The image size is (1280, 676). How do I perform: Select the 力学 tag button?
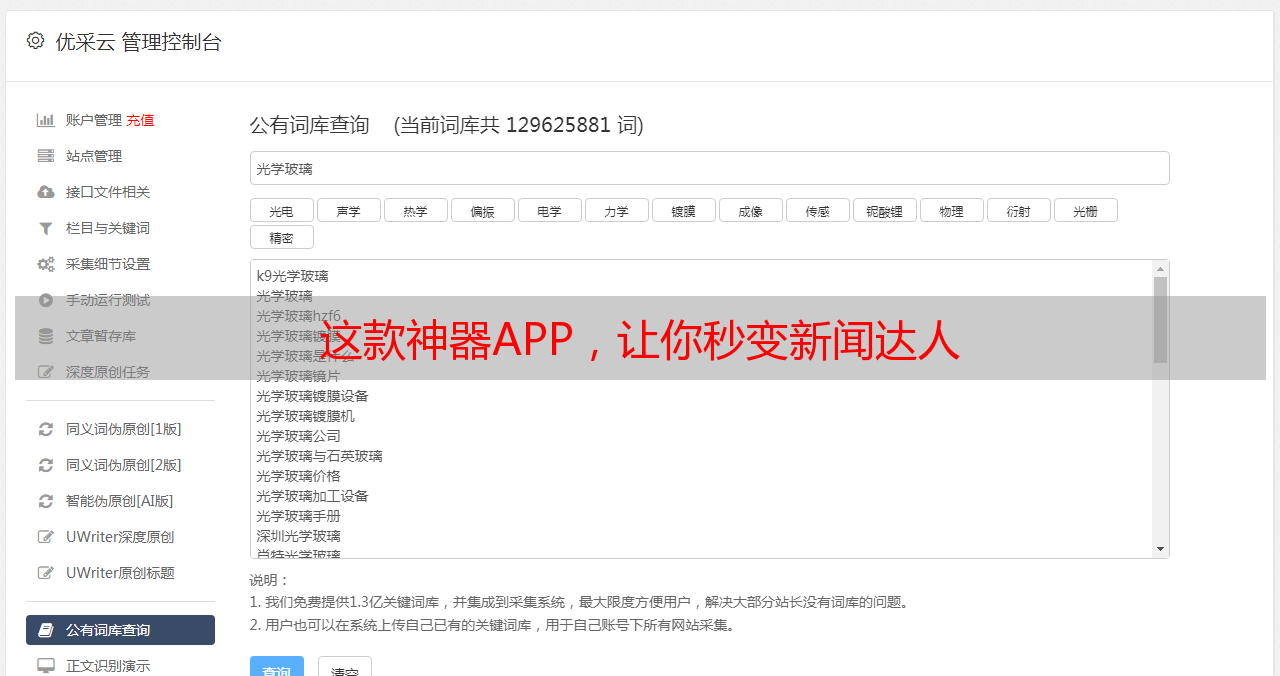click(617, 210)
